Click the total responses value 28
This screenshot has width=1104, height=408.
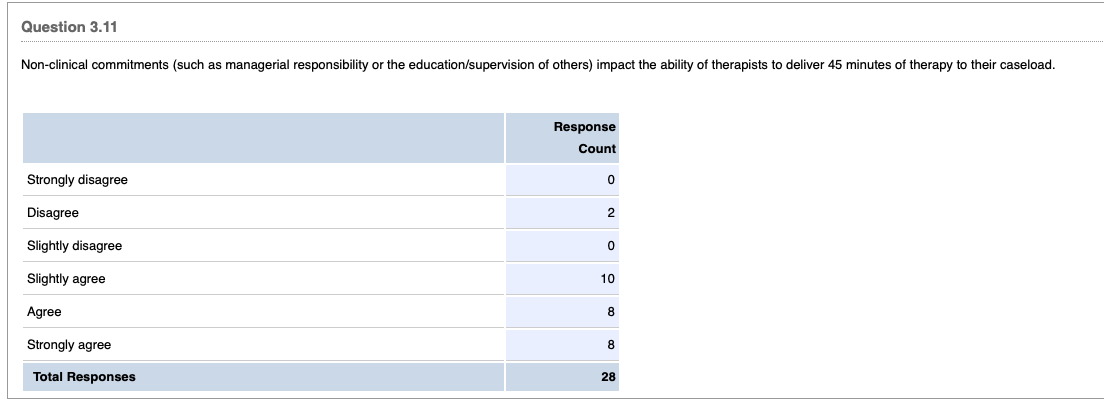click(608, 377)
